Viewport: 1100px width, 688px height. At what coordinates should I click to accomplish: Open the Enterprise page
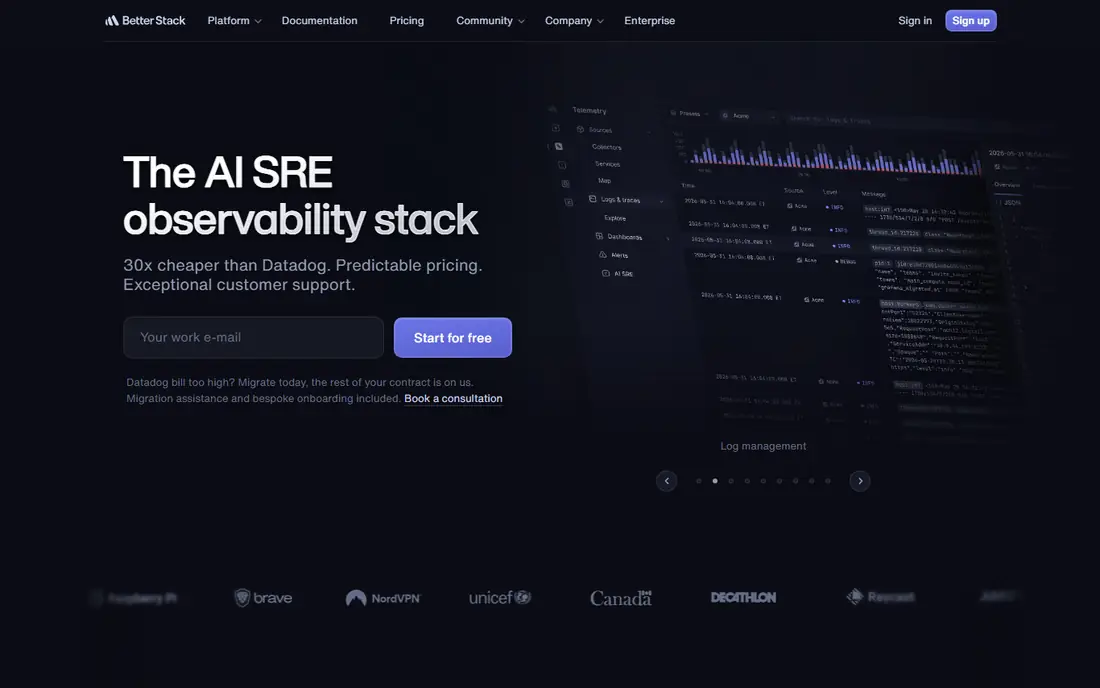point(650,20)
